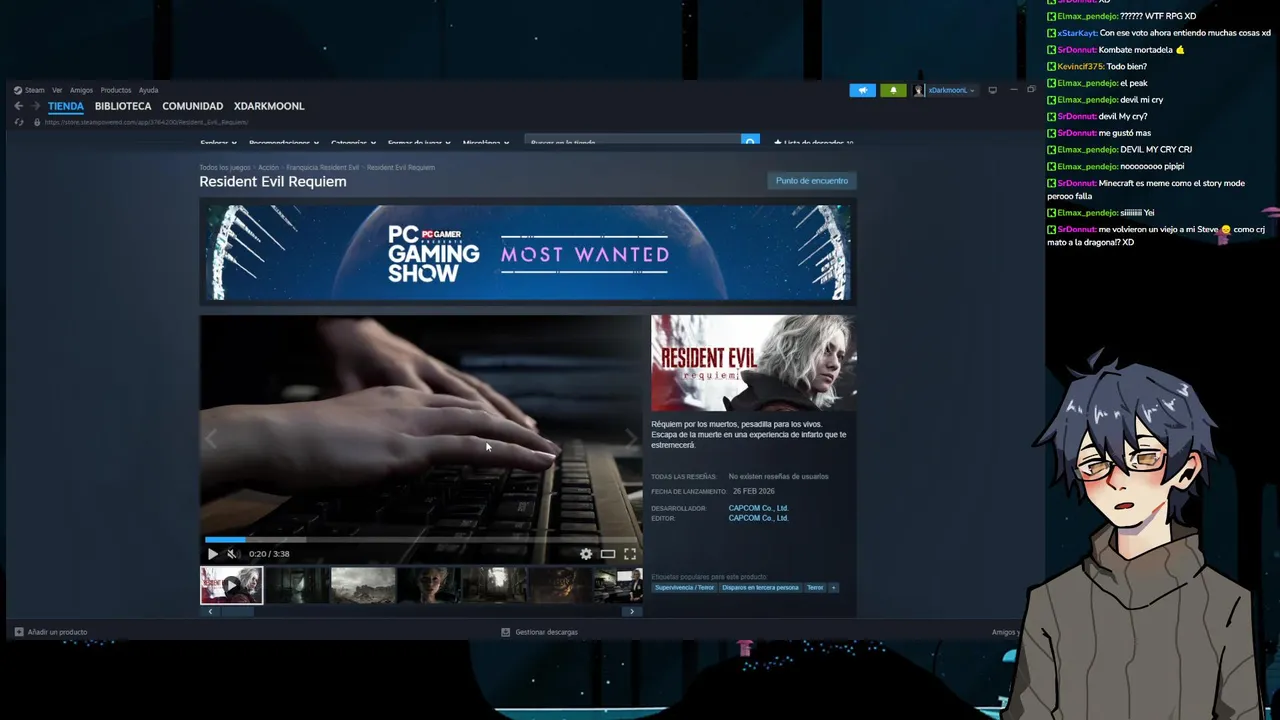Click the store URL address bar
Screen dimensions: 1280x720
146,122
